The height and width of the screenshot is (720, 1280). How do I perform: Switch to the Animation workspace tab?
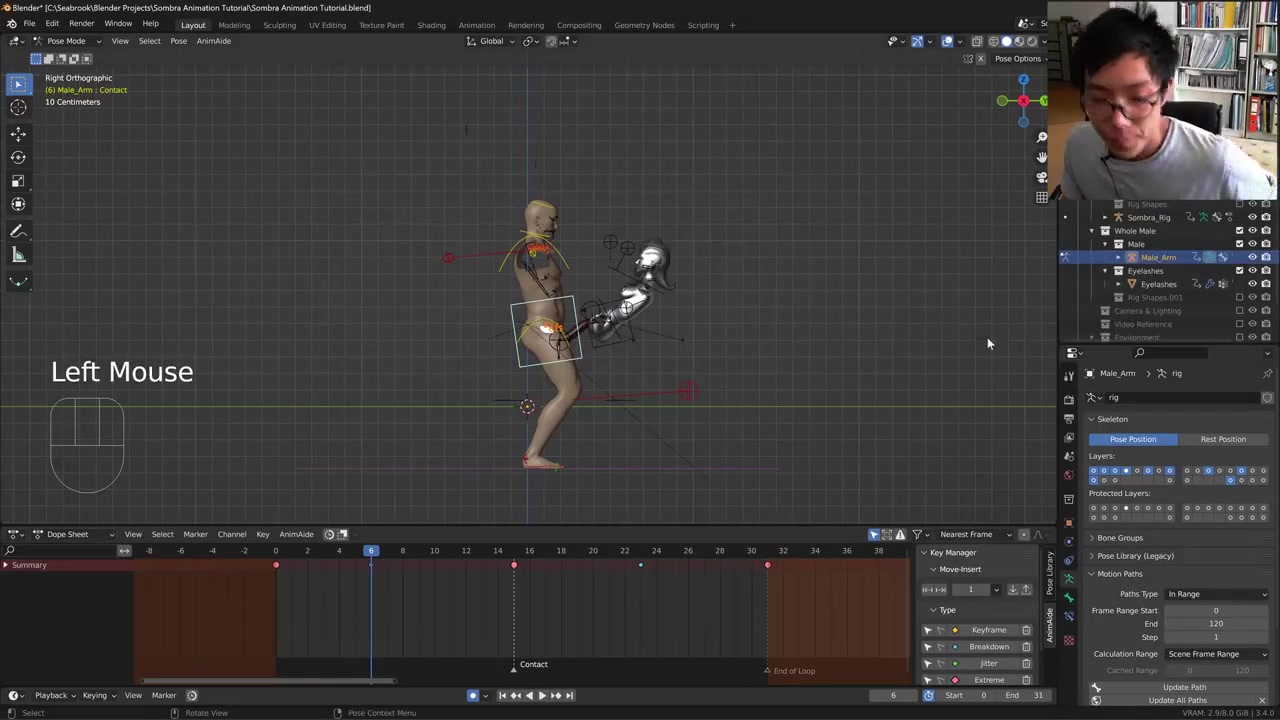476,25
